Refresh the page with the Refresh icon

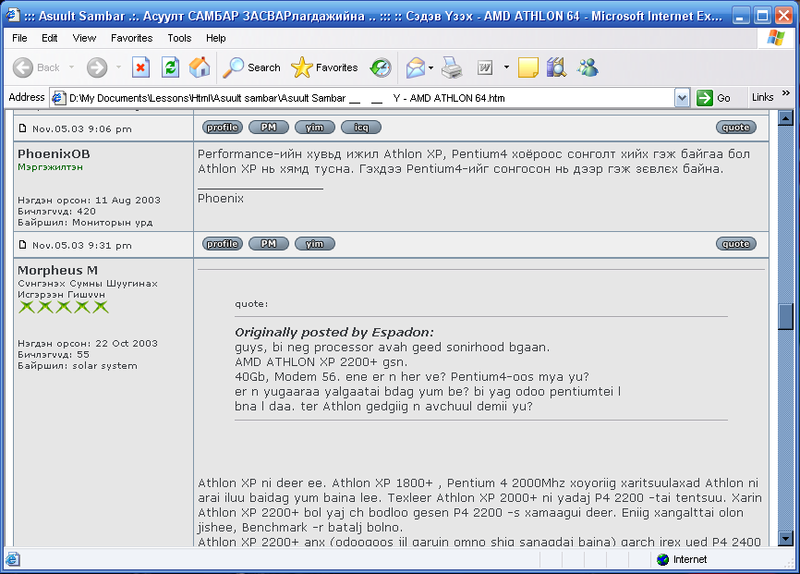coord(170,68)
